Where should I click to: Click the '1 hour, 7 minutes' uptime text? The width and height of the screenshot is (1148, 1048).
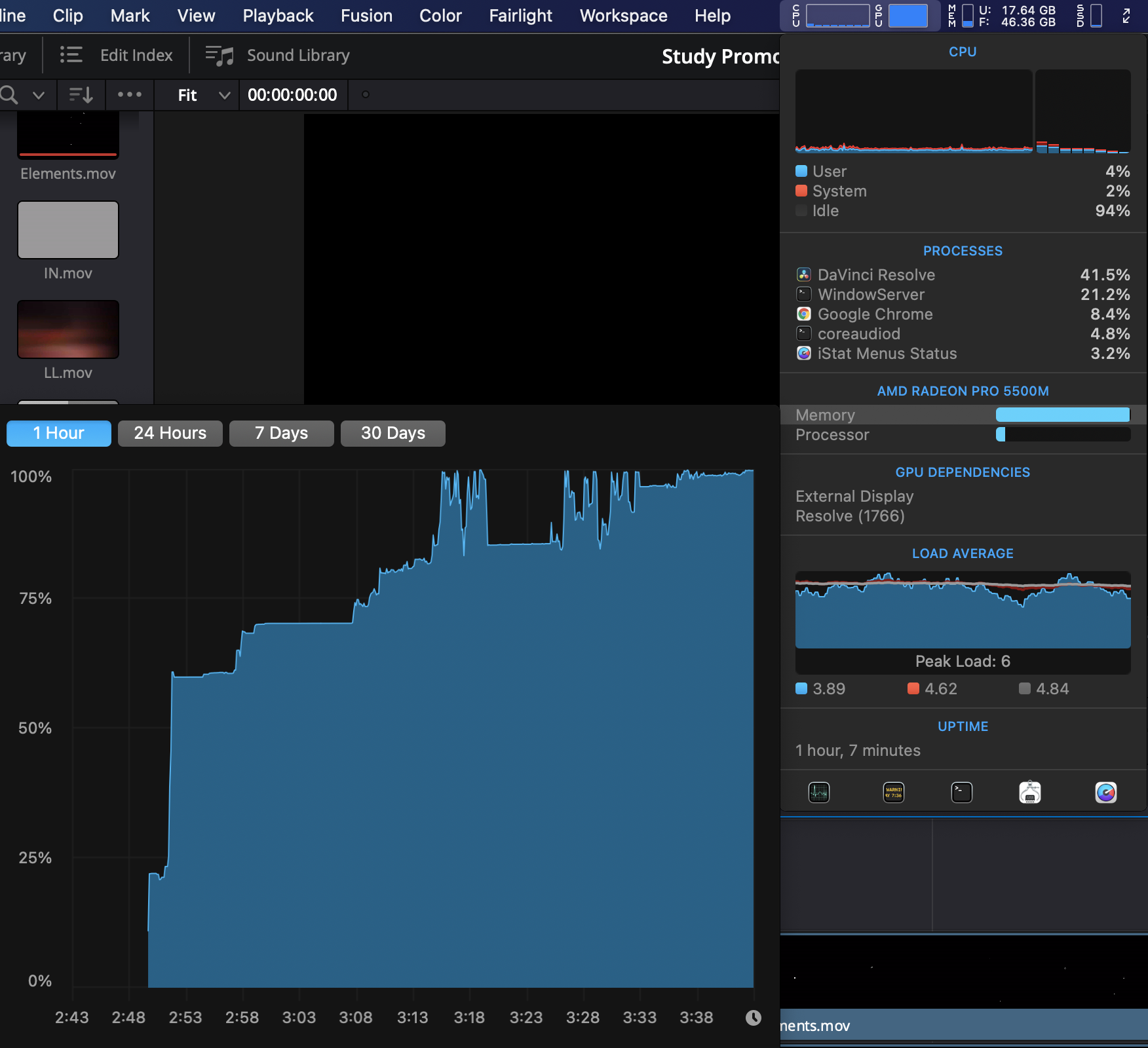[x=858, y=751]
